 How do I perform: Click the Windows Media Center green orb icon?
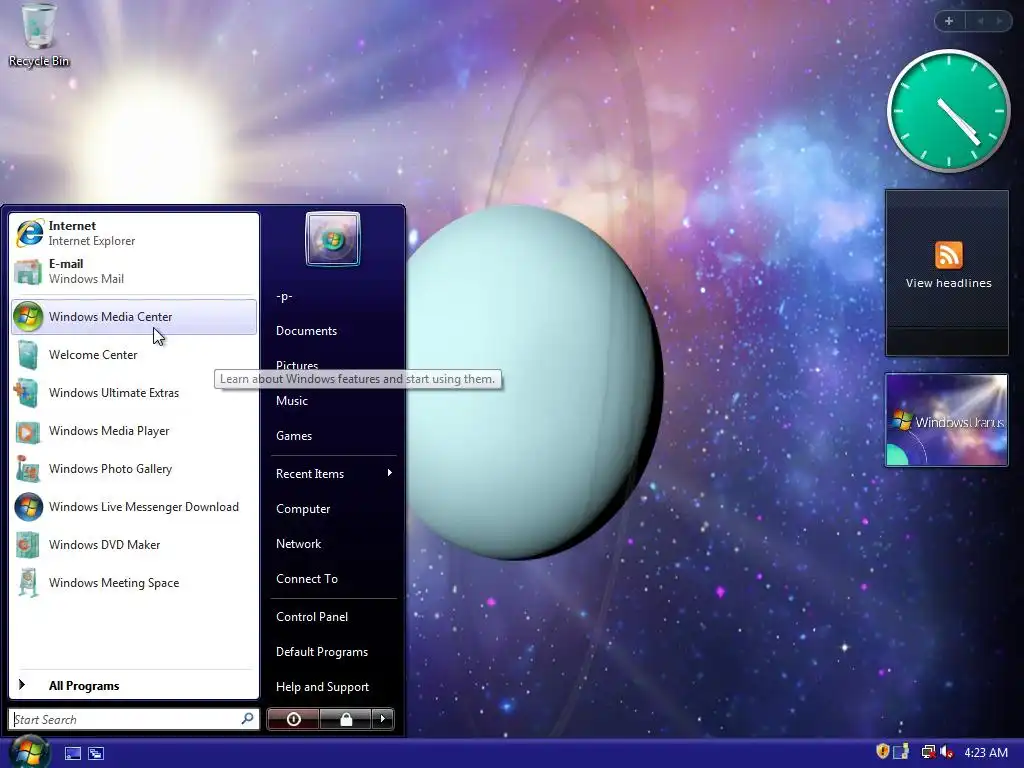[28, 317]
